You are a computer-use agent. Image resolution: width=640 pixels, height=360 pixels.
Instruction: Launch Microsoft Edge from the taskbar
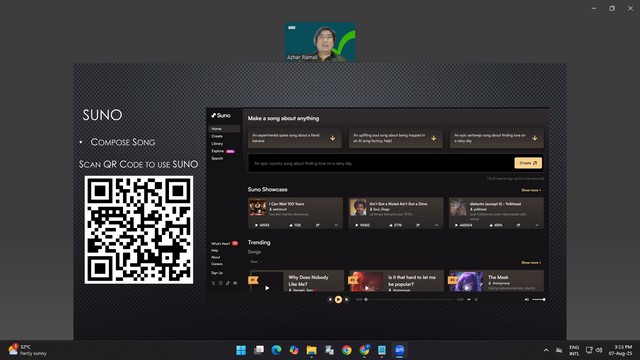[x=276, y=350]
